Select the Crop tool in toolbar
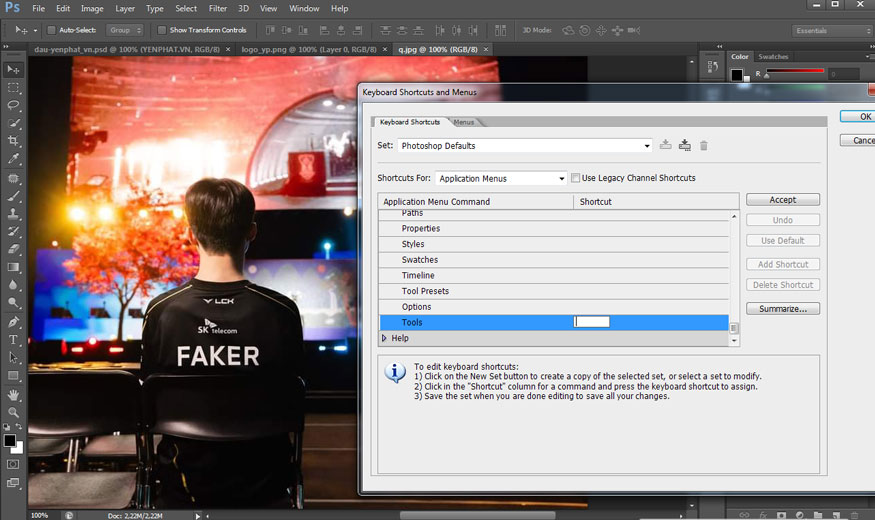The width and height of the screenshot is (875, 520). click(x=13, y=141)
